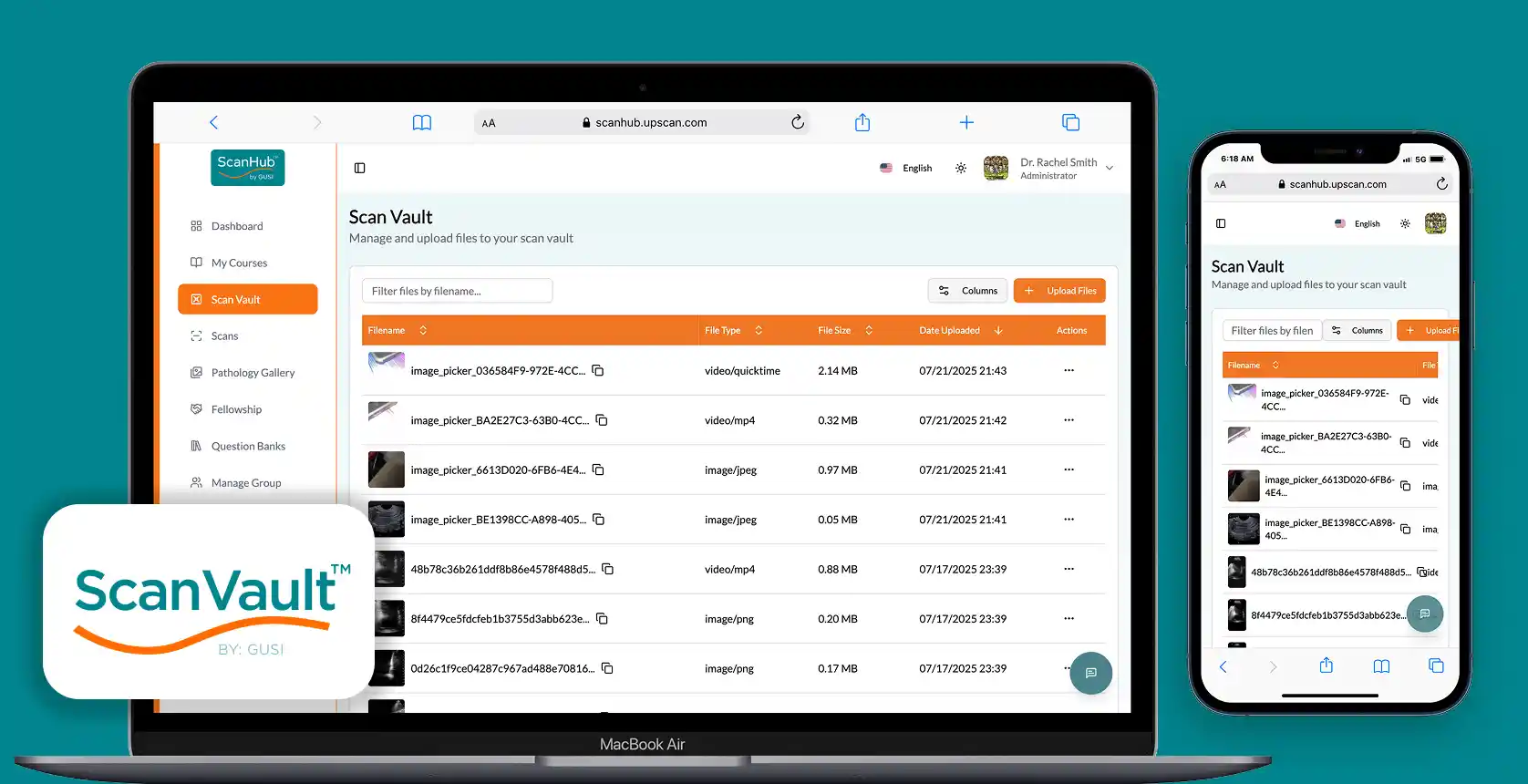Show tabs icon in iPhone bottom bar
The width and height of the screenshot is (1528, 784).
(1436, 666)
